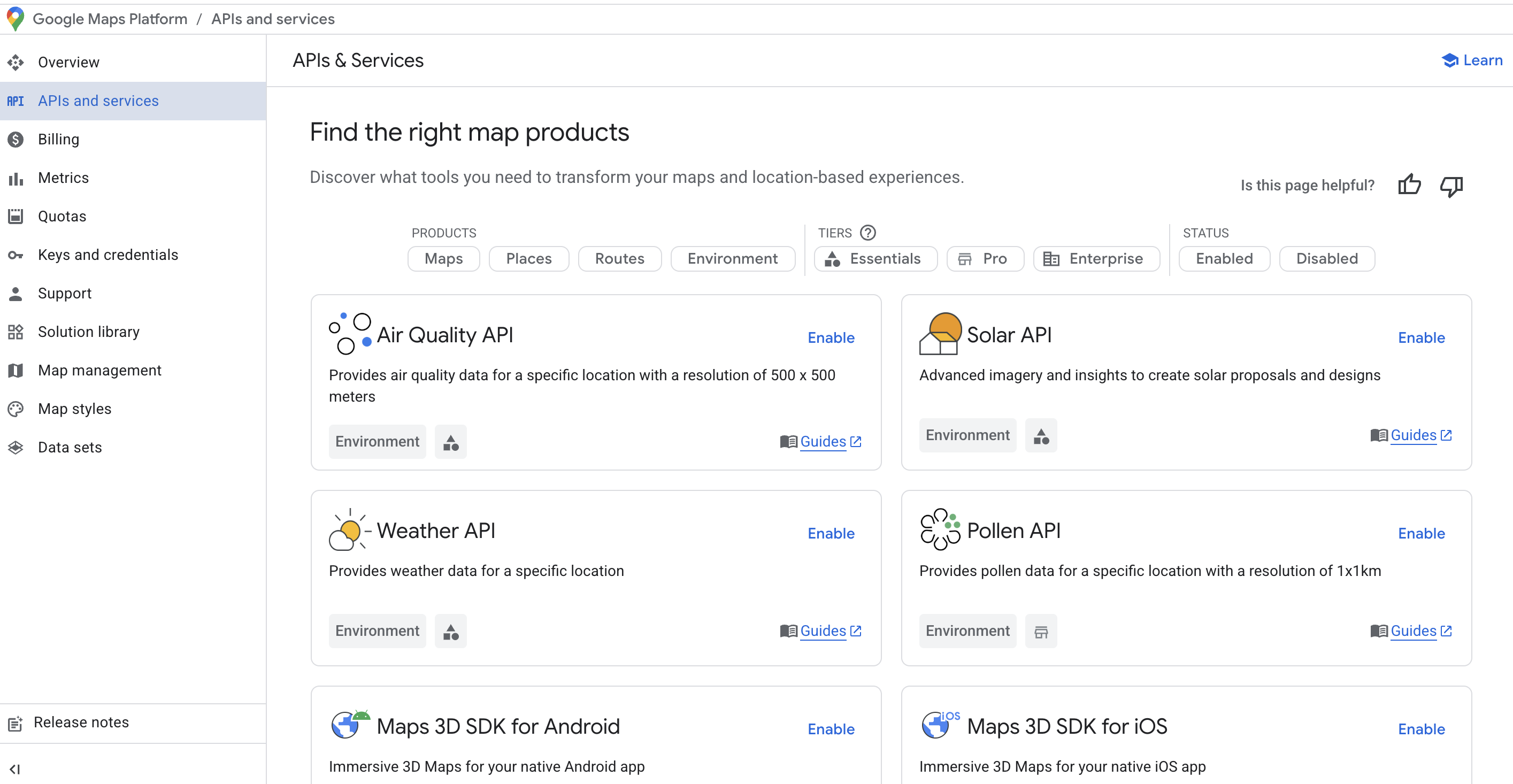Toggle the Enterprise tier filter chip
1513x784 pixels.
point(1096,258)
